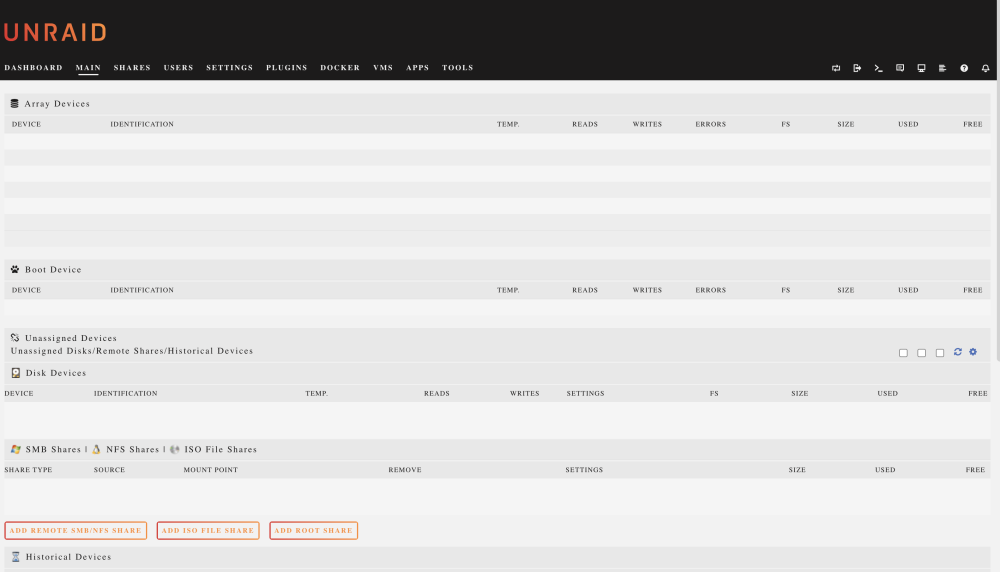Refresh unassigned disks and configuration icon
1000x572 pixels.
957,352
